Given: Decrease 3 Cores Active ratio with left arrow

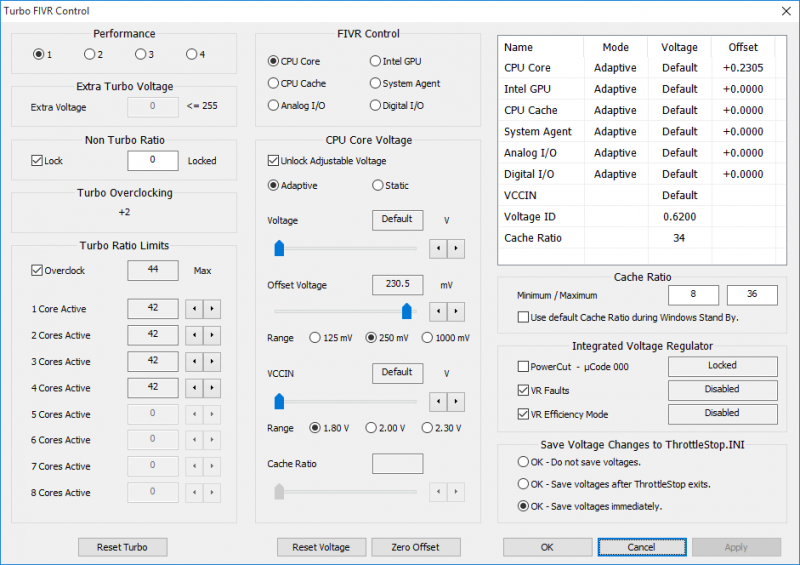Looking at the screenshot, I should point(194,361).
